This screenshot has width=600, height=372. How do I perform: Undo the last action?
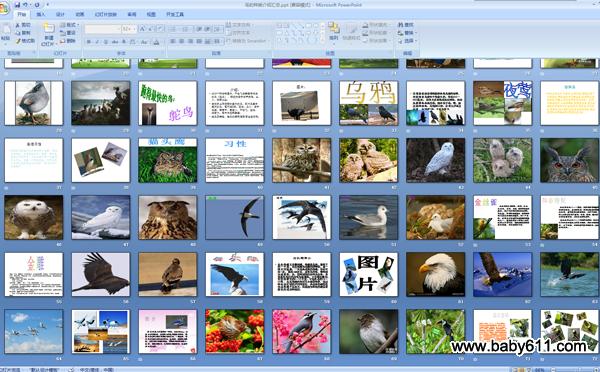(x=26, y=5)
